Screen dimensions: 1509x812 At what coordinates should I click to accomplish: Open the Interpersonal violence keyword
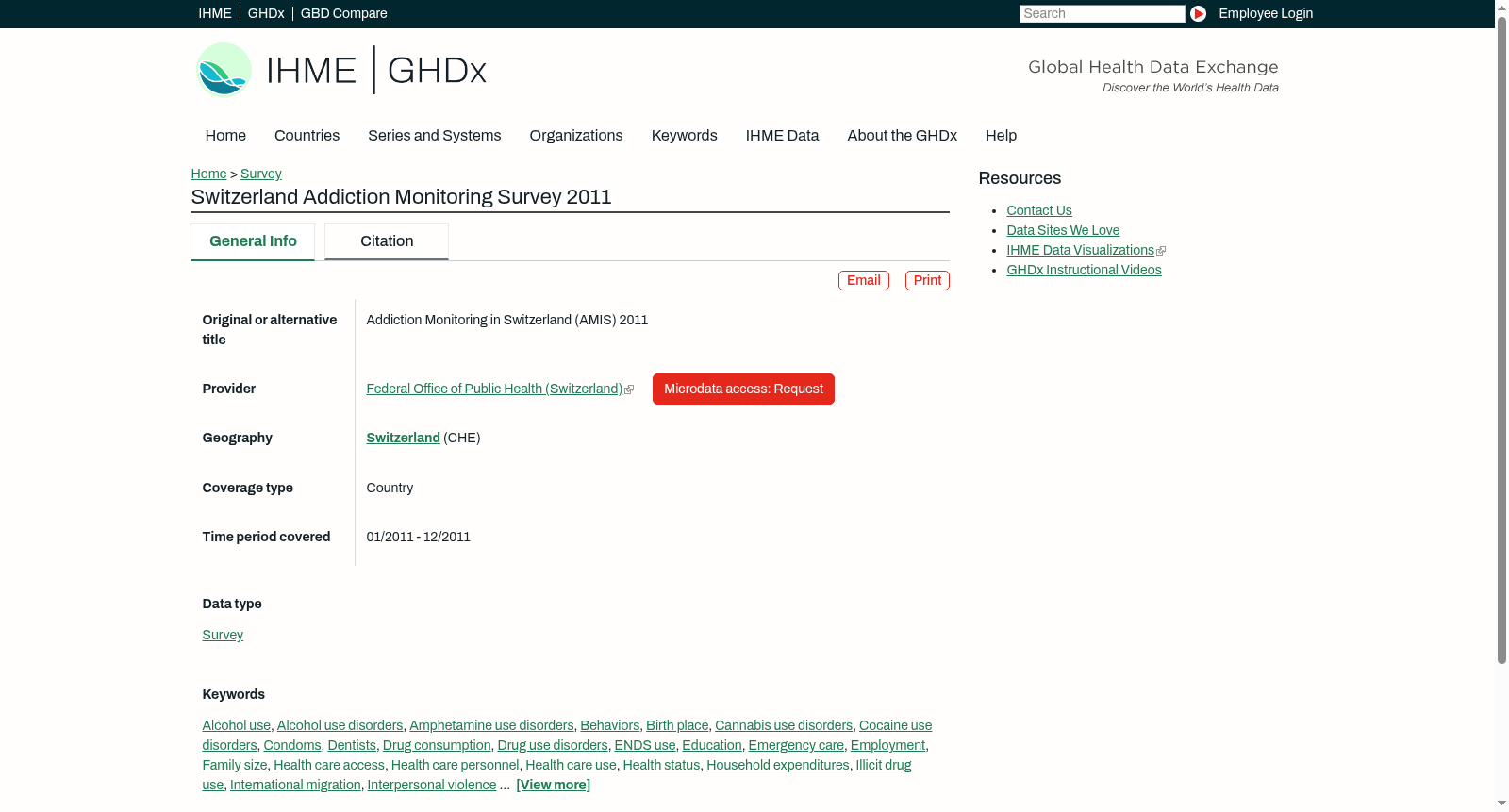pyautogui.click(x=432, y=785)
